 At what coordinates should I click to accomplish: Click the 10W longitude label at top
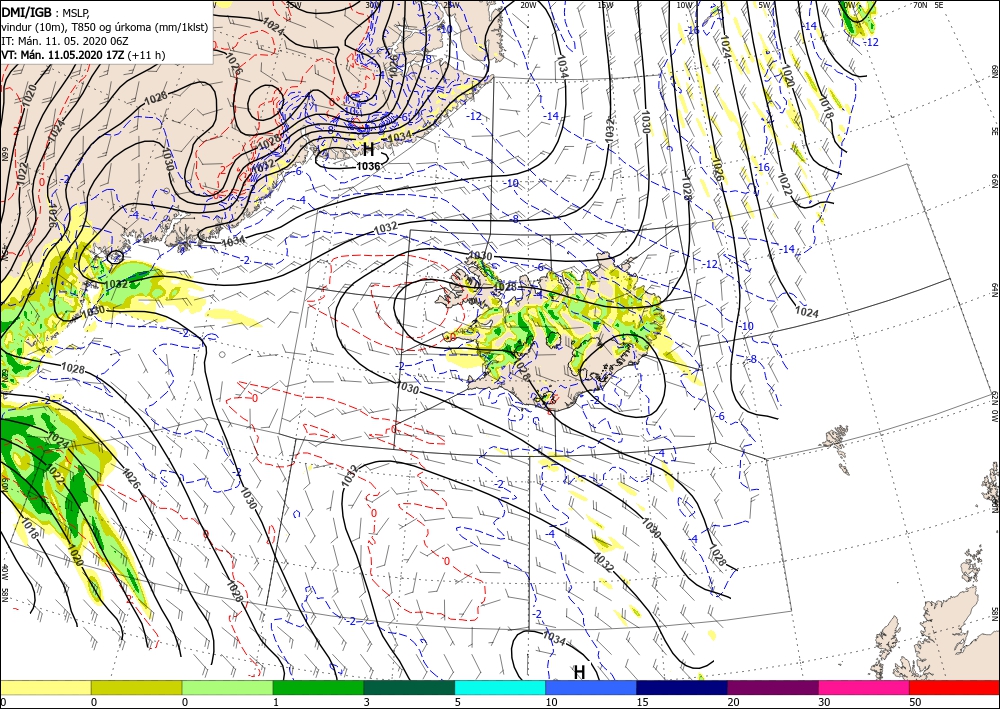pos(684,5)
